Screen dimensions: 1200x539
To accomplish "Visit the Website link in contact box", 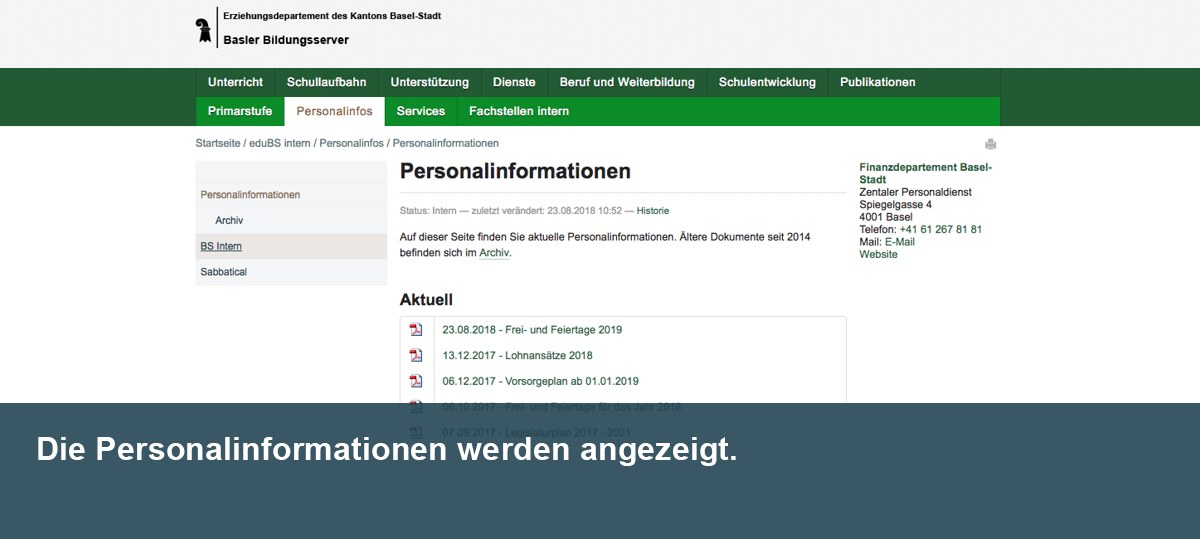I will 878,254.
